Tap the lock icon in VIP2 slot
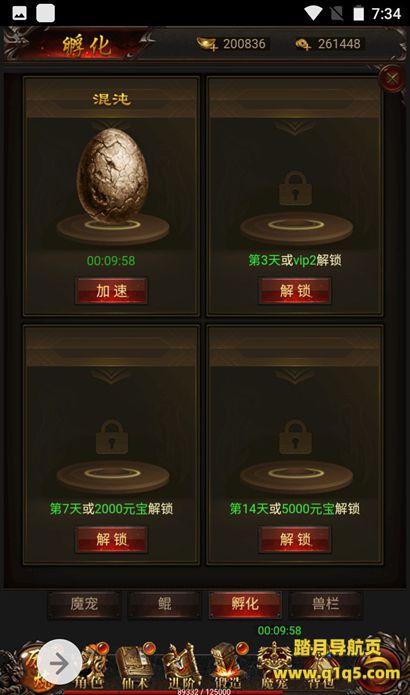The height and width of the screenshot is (695, 410). pos(295,188)
